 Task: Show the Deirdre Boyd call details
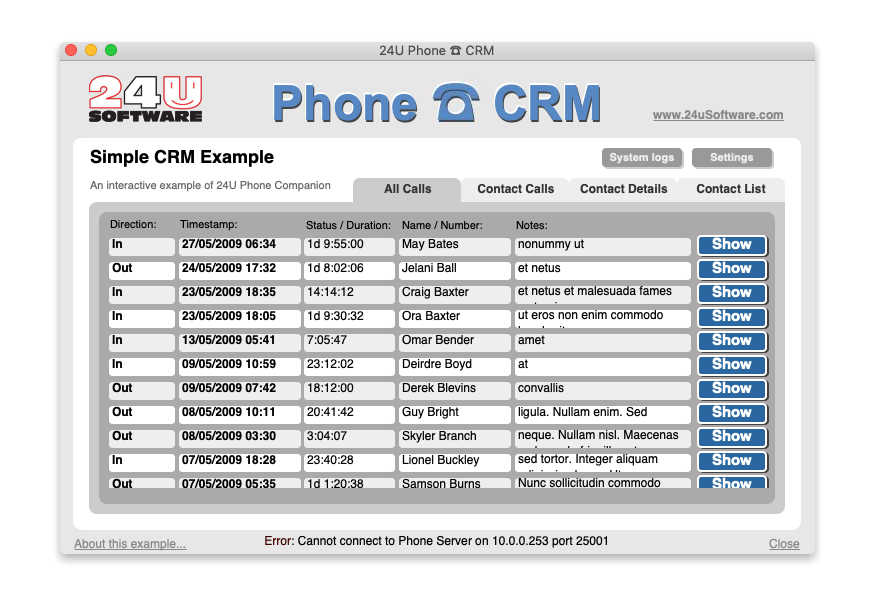pyautogui.click(x=731, y=365)
